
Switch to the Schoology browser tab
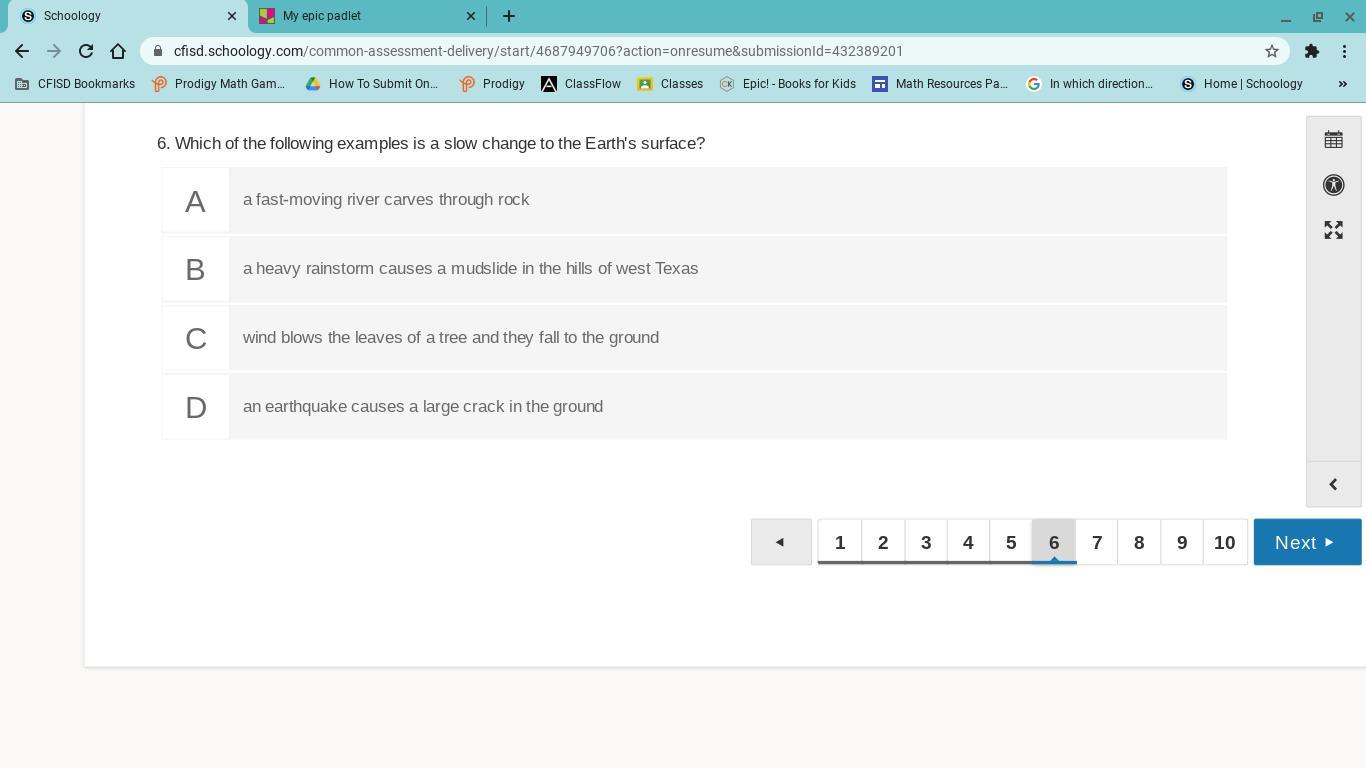pos(126,16)
